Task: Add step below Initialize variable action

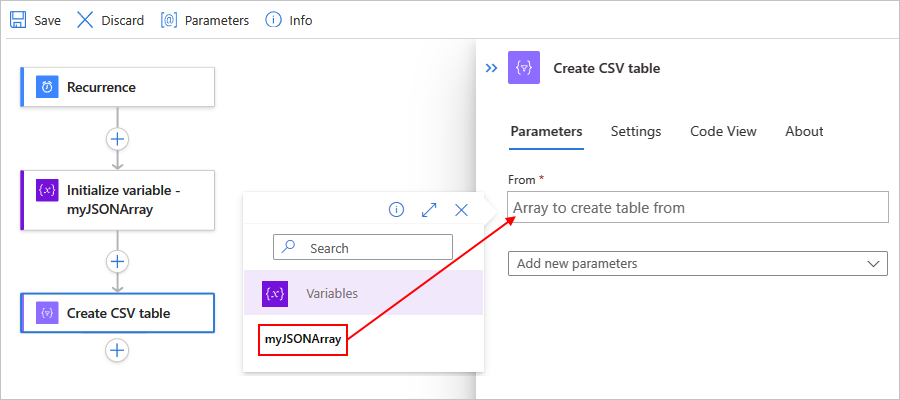Action: point(118,262)
